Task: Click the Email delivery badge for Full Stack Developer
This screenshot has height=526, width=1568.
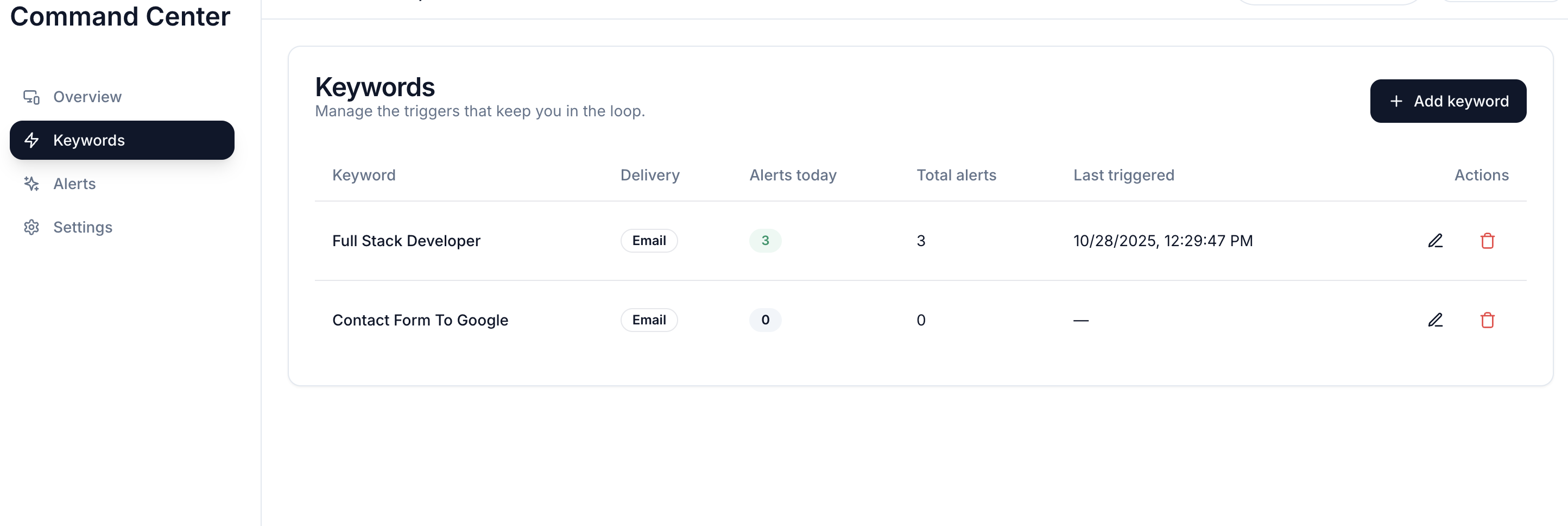Action: pos(648,240)
